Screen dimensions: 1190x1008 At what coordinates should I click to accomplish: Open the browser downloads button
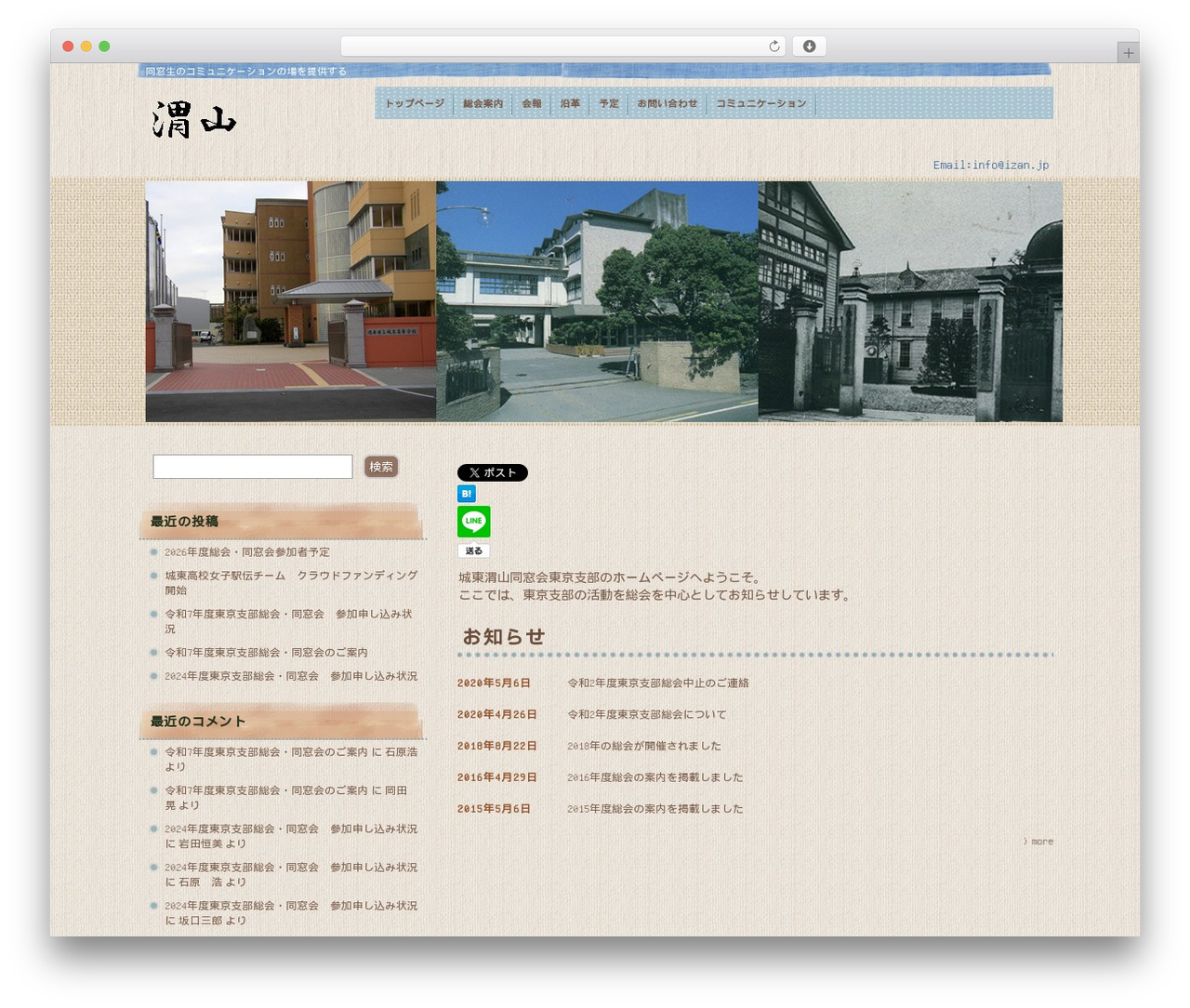coord(809,46)
